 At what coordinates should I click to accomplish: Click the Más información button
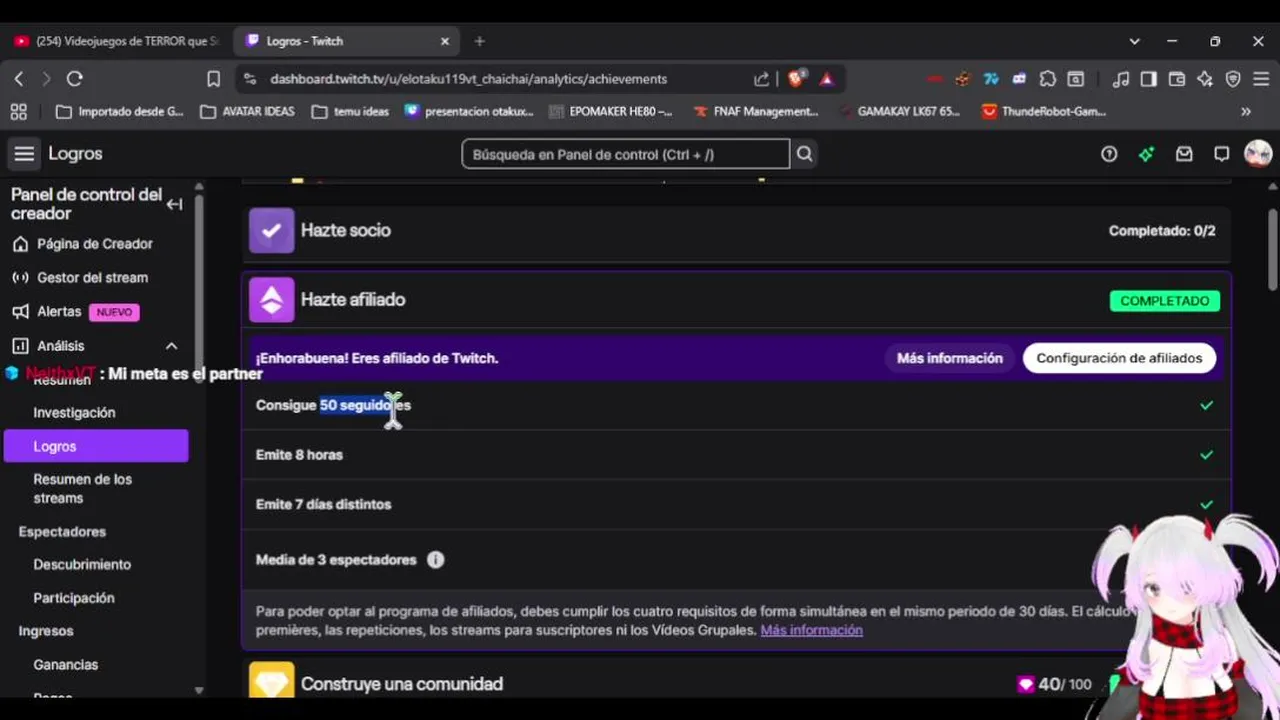949,358
